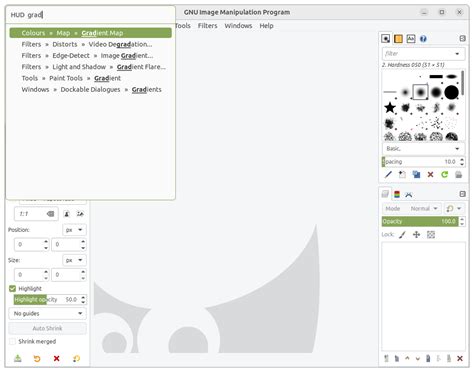Screen dimensions: 474x372
Task: Open the Patterns tab with orange icon
Action: 398,39
